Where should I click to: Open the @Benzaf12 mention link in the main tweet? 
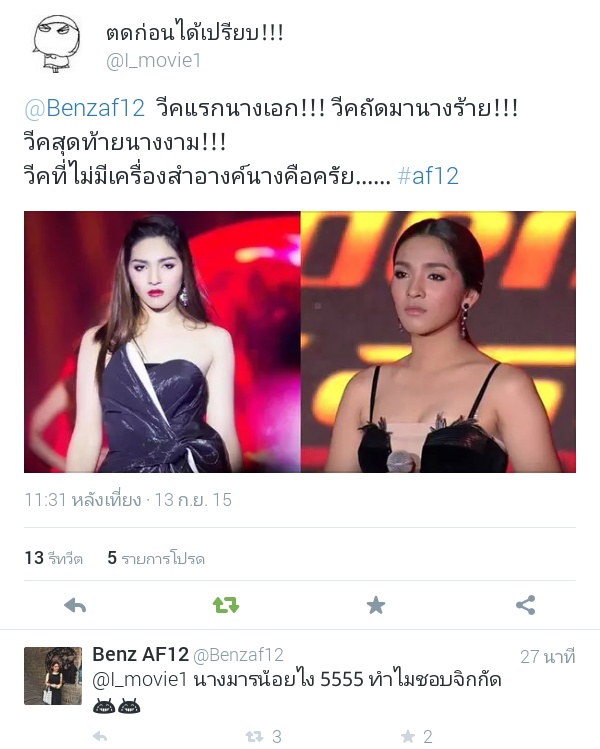pyautogui.click(x=85, y=108)
